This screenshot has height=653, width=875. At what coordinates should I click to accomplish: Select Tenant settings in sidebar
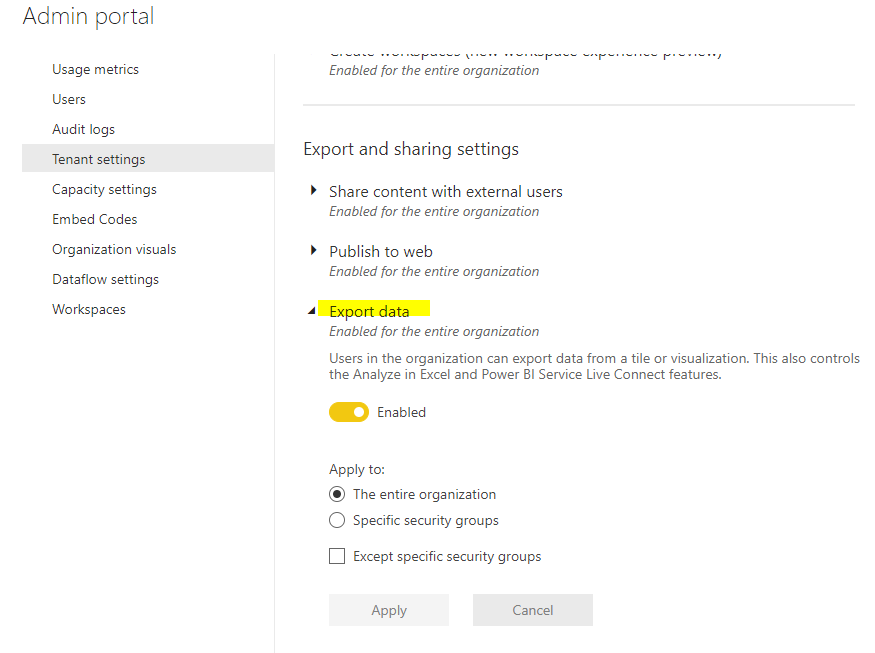(148, 159)
